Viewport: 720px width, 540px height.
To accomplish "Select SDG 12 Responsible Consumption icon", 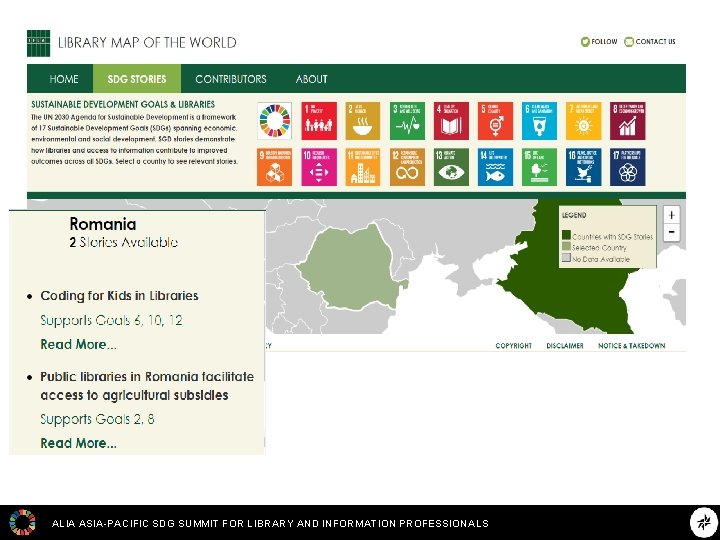I will tap(407, 167).
